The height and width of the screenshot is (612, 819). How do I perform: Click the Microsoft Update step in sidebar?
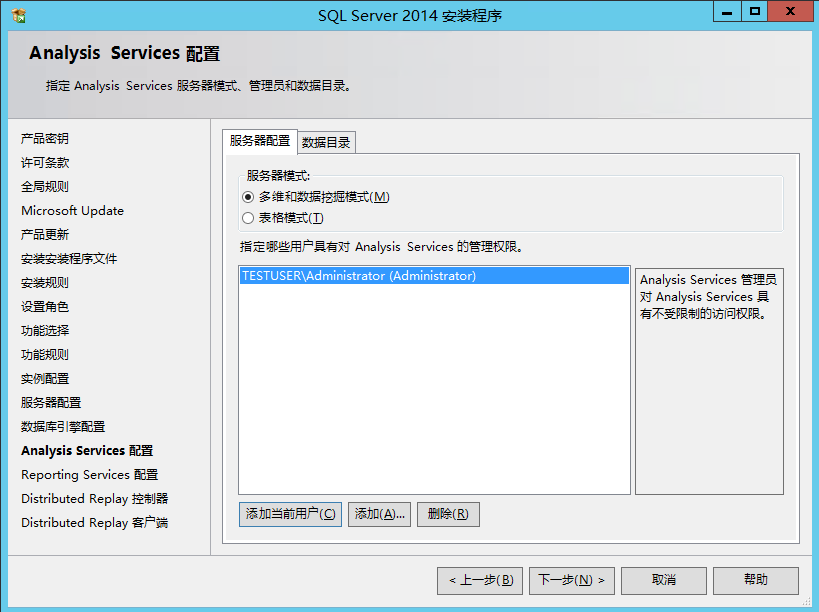pyautogui.click(x=73, y=210)
